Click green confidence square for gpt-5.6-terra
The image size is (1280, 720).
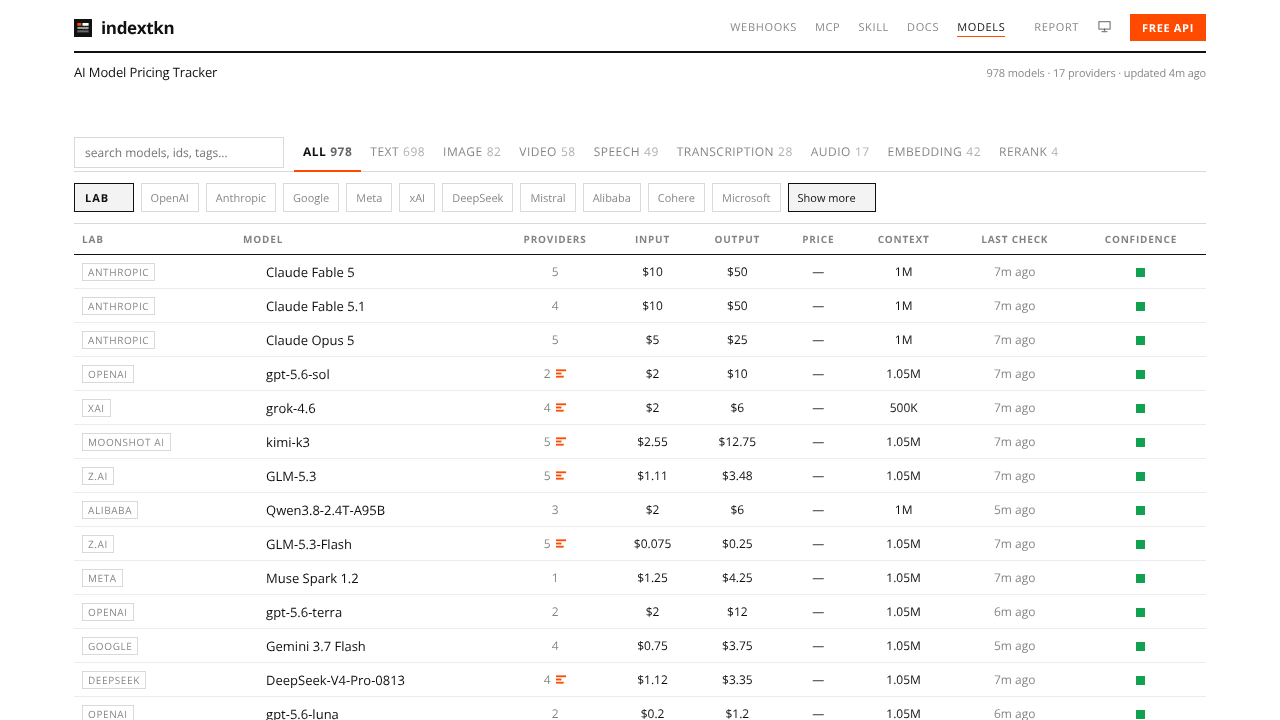coord(1140,612)
